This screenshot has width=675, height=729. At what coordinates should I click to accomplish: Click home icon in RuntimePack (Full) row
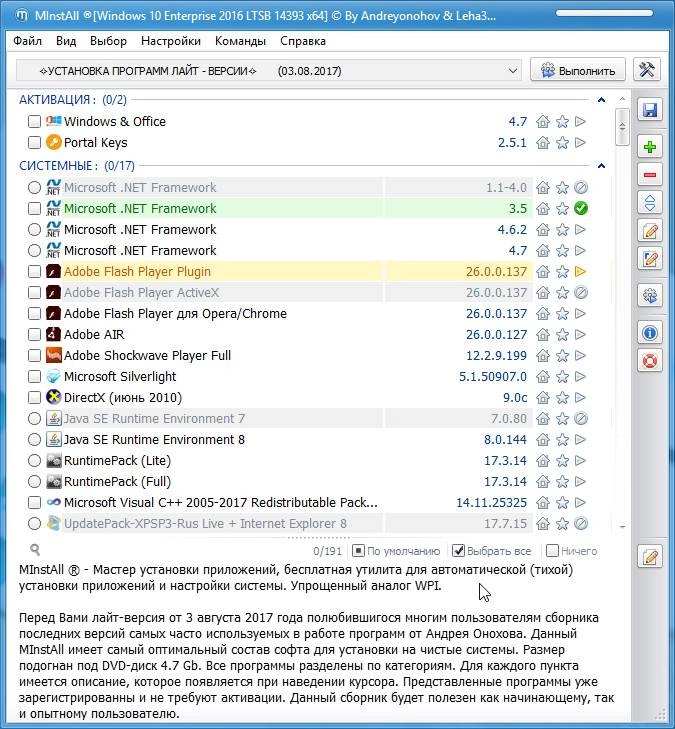coord(543,482)
